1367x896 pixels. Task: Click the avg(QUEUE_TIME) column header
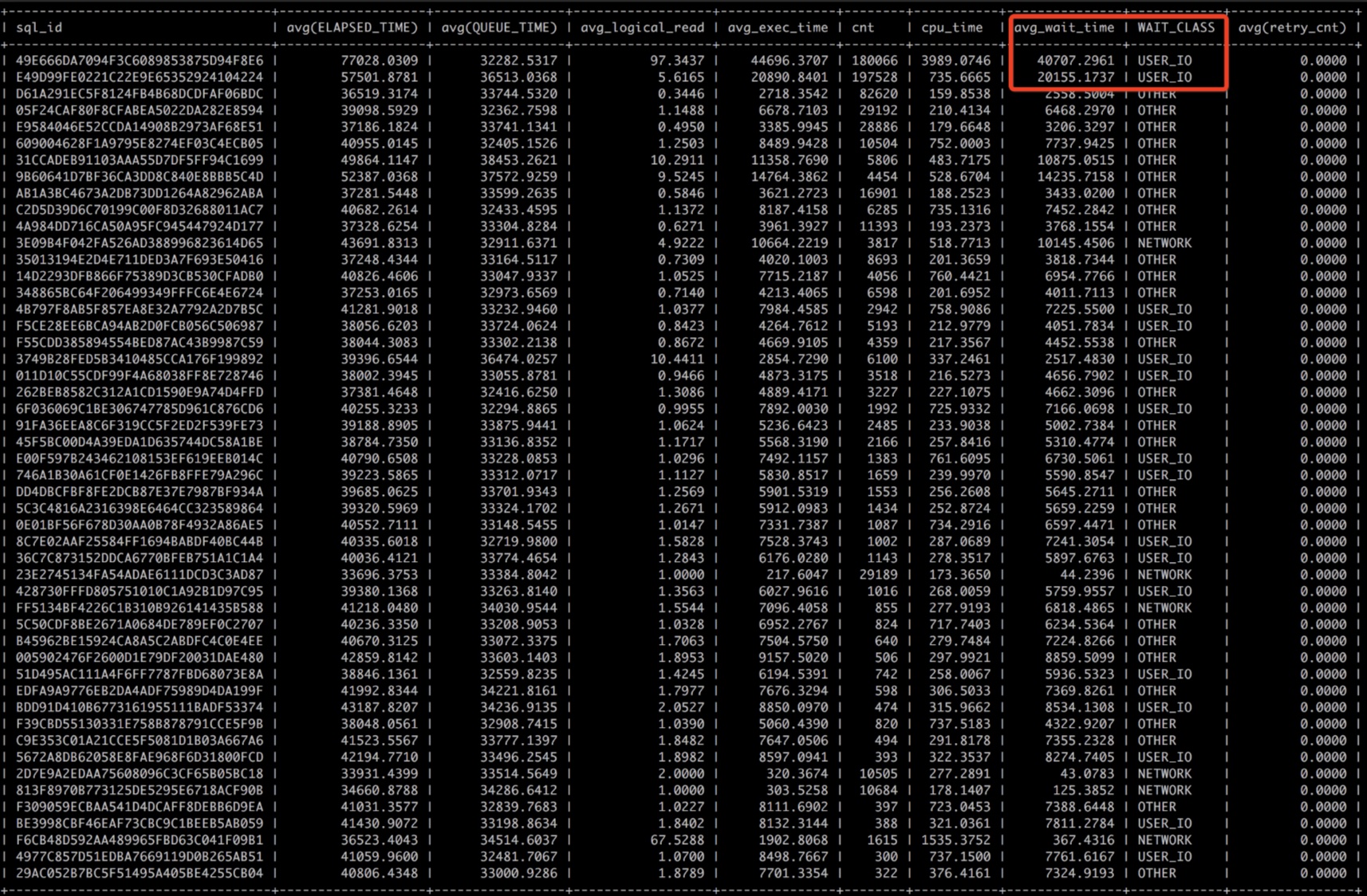coord(499,27)
